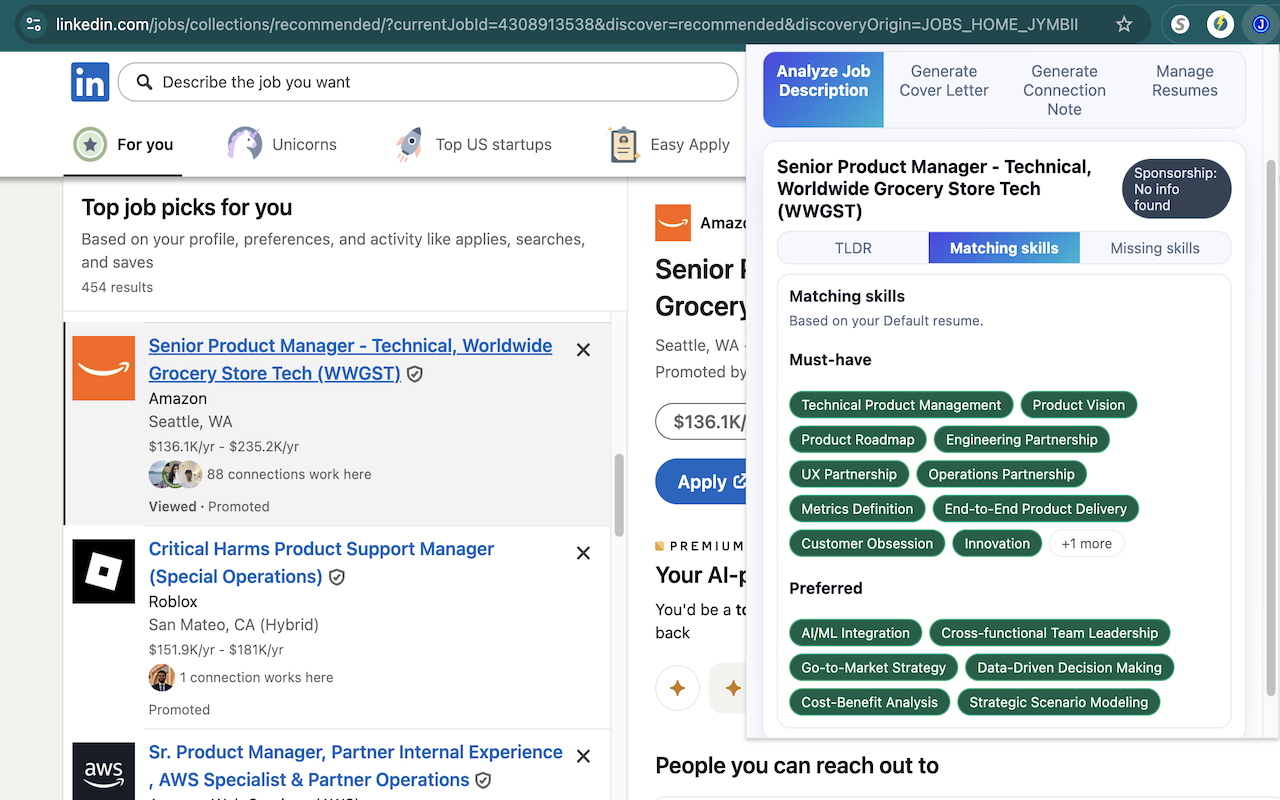This screenshot has height=800, width=1280.
Task: Dismiss the AWS Sr. Product Manager job
Action: coord(584,756)
